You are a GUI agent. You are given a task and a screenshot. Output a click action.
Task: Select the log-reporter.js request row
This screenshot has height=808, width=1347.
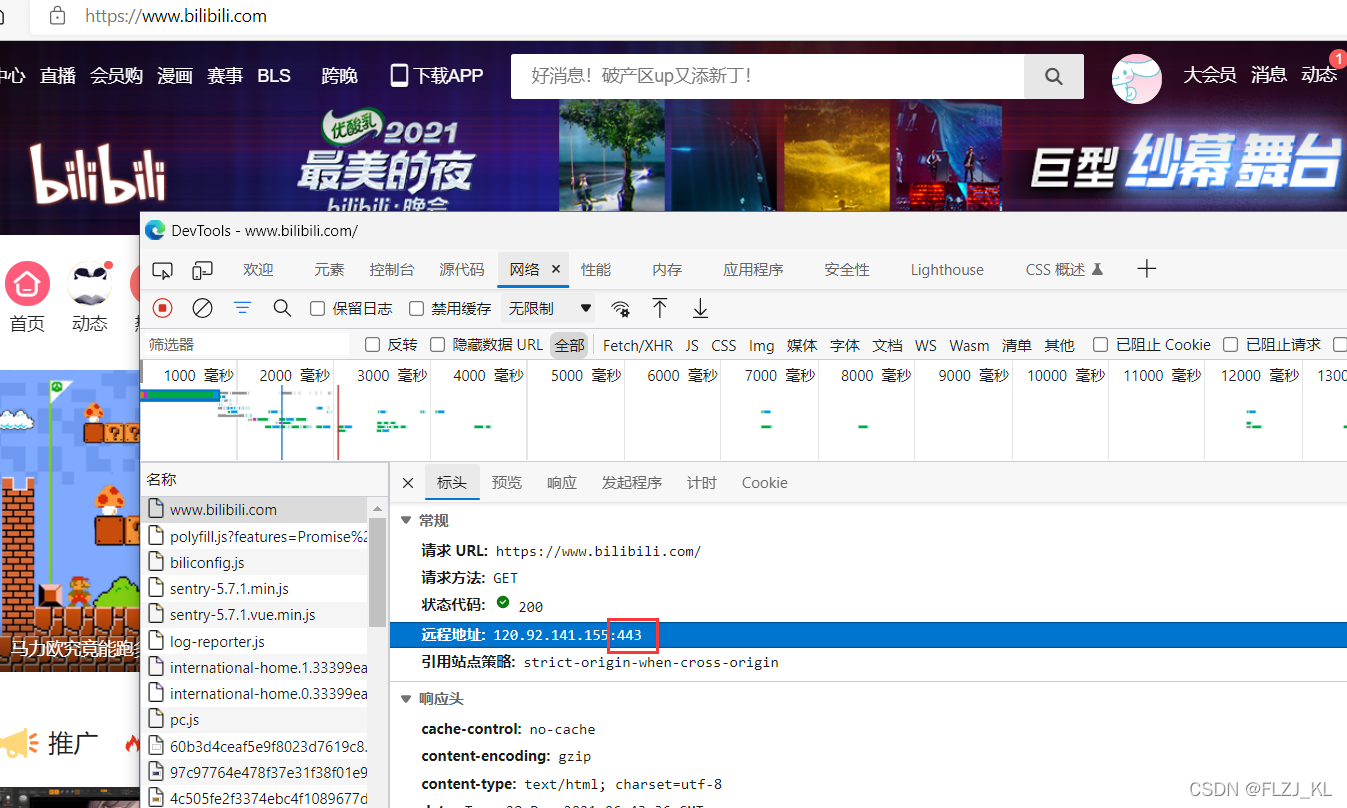pyautogui.click(x=254, y=641)
